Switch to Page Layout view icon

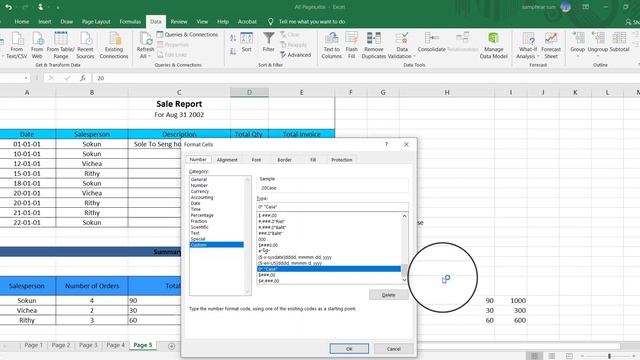click(551, 356)
